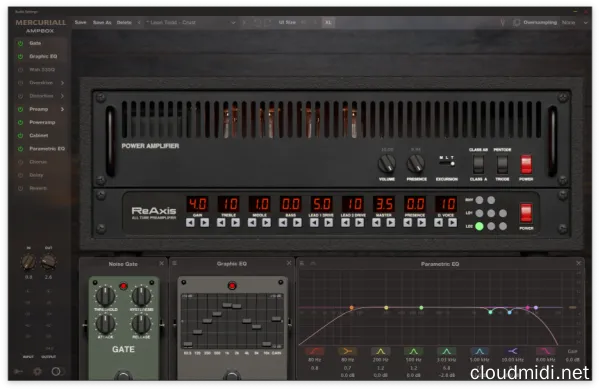Decrease the Gain value on ReAxis preamp
Screen dimensions: 600x390
click(190, 223)
